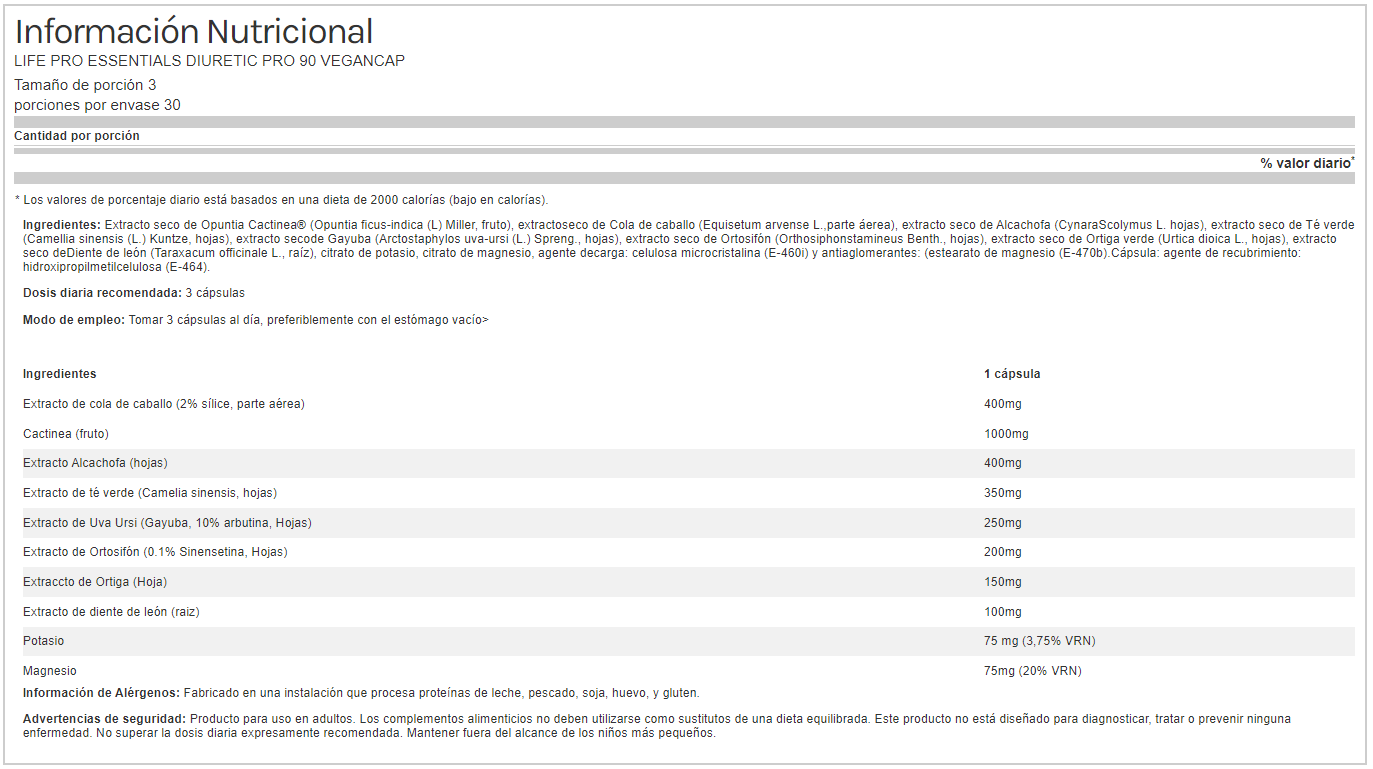
Task: Click the '200mg' value
Action: [1003, 552]
